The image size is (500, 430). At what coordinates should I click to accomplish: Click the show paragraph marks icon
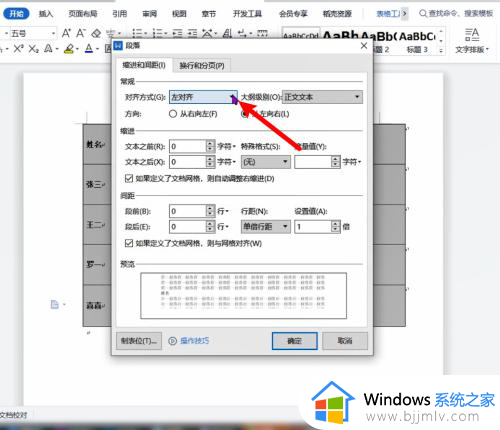point(242,33)
